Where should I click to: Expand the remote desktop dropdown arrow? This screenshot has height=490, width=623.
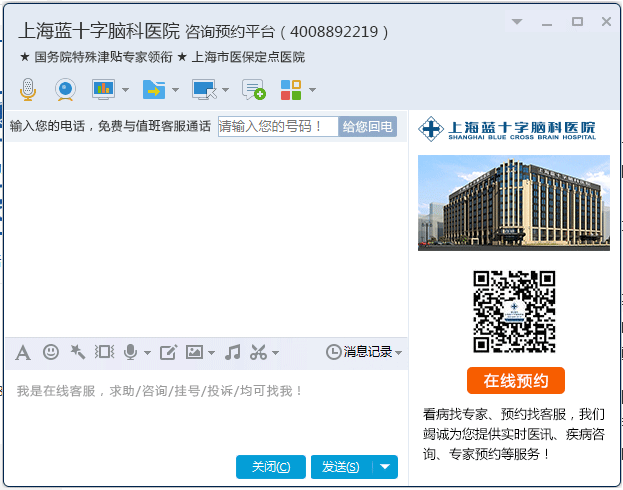pos(225,90)
